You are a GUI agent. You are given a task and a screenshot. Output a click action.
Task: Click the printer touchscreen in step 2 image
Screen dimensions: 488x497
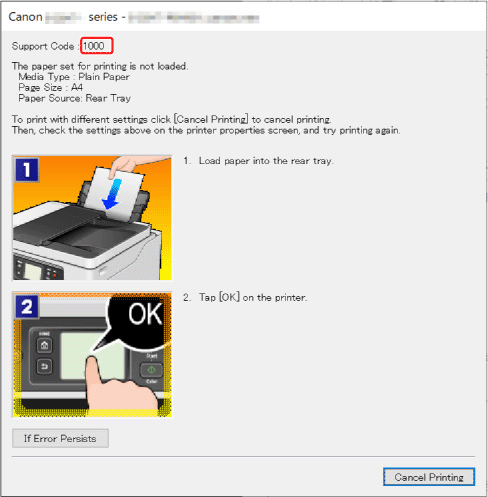pyautogui.click(x=93, y=356)
